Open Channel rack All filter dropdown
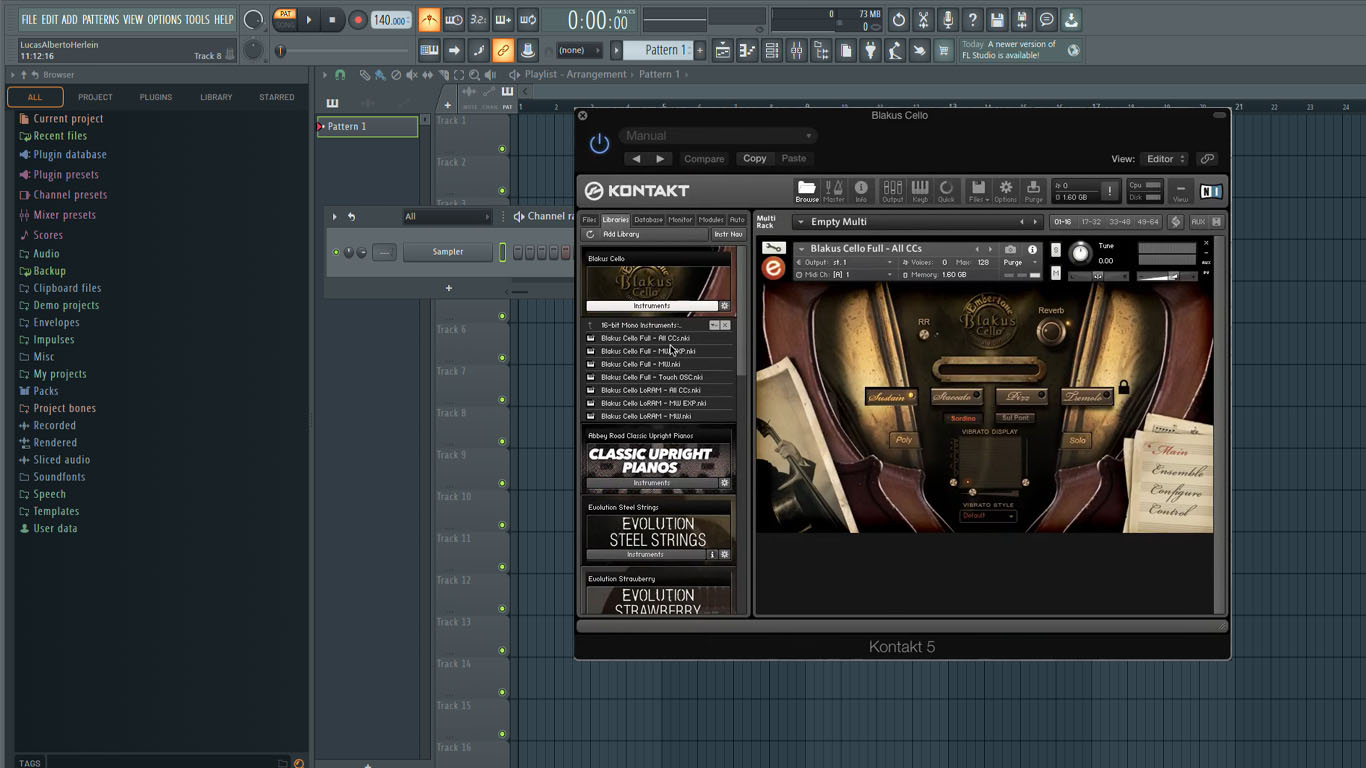Viewport: 1366px width, 768px height. [447, 216]
